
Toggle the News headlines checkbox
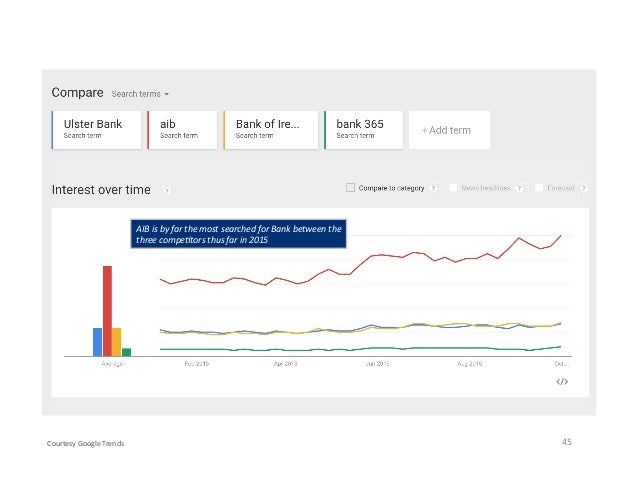(x=453, y=187)
